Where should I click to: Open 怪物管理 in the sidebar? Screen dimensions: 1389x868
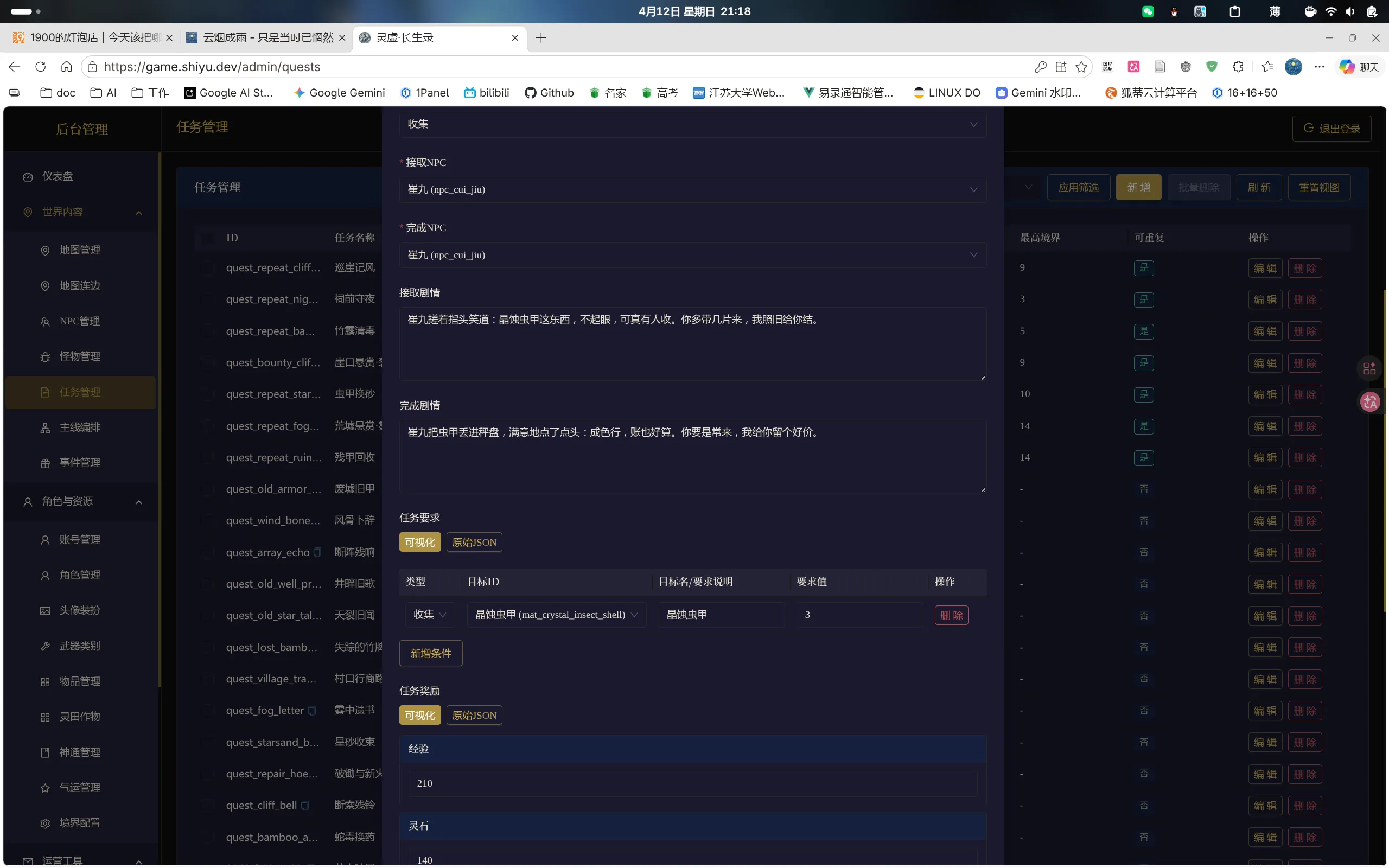(x=80, y=356)
